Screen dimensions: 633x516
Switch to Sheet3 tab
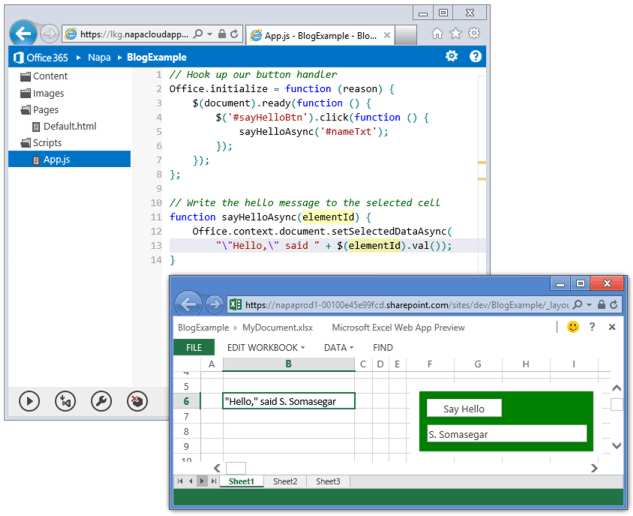tap(328, 481)
